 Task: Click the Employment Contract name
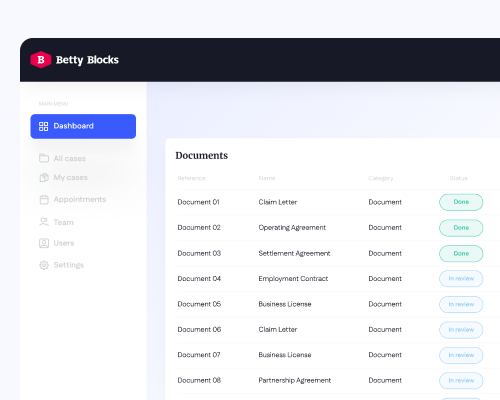point(293,279)
